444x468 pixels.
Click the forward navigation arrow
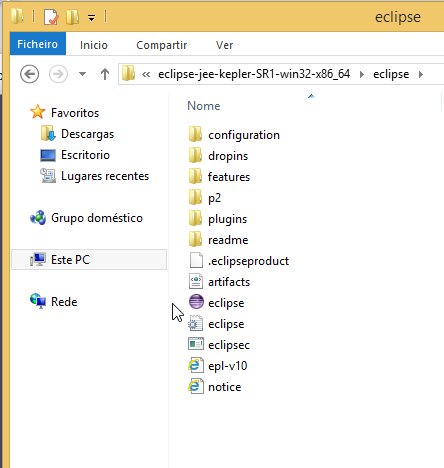coord(58,74)
